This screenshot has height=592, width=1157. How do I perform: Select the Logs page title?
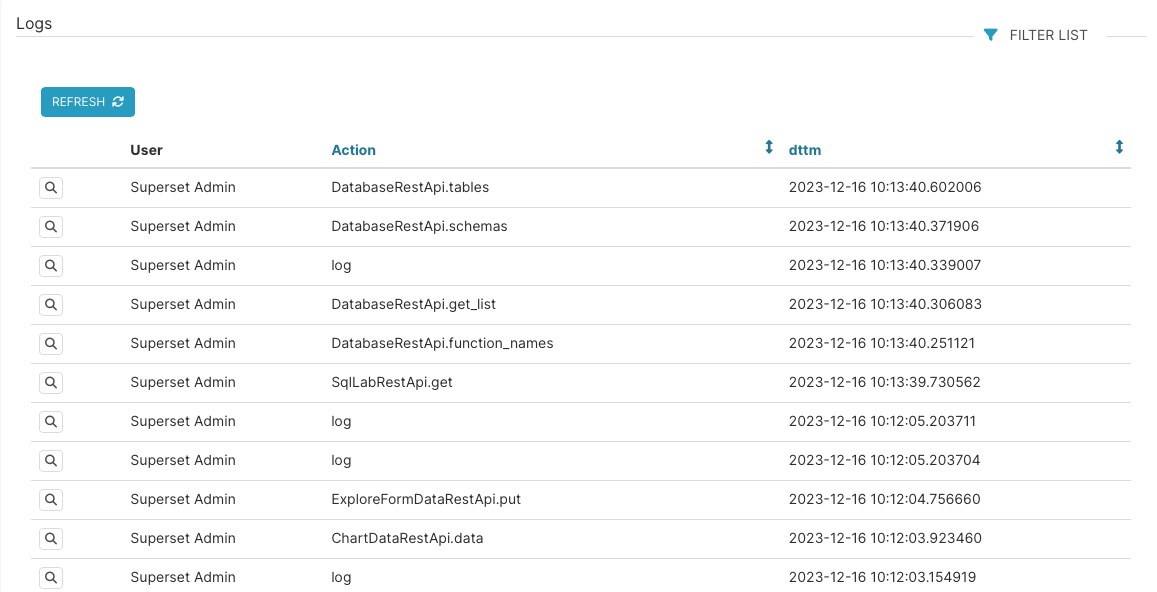33,23
